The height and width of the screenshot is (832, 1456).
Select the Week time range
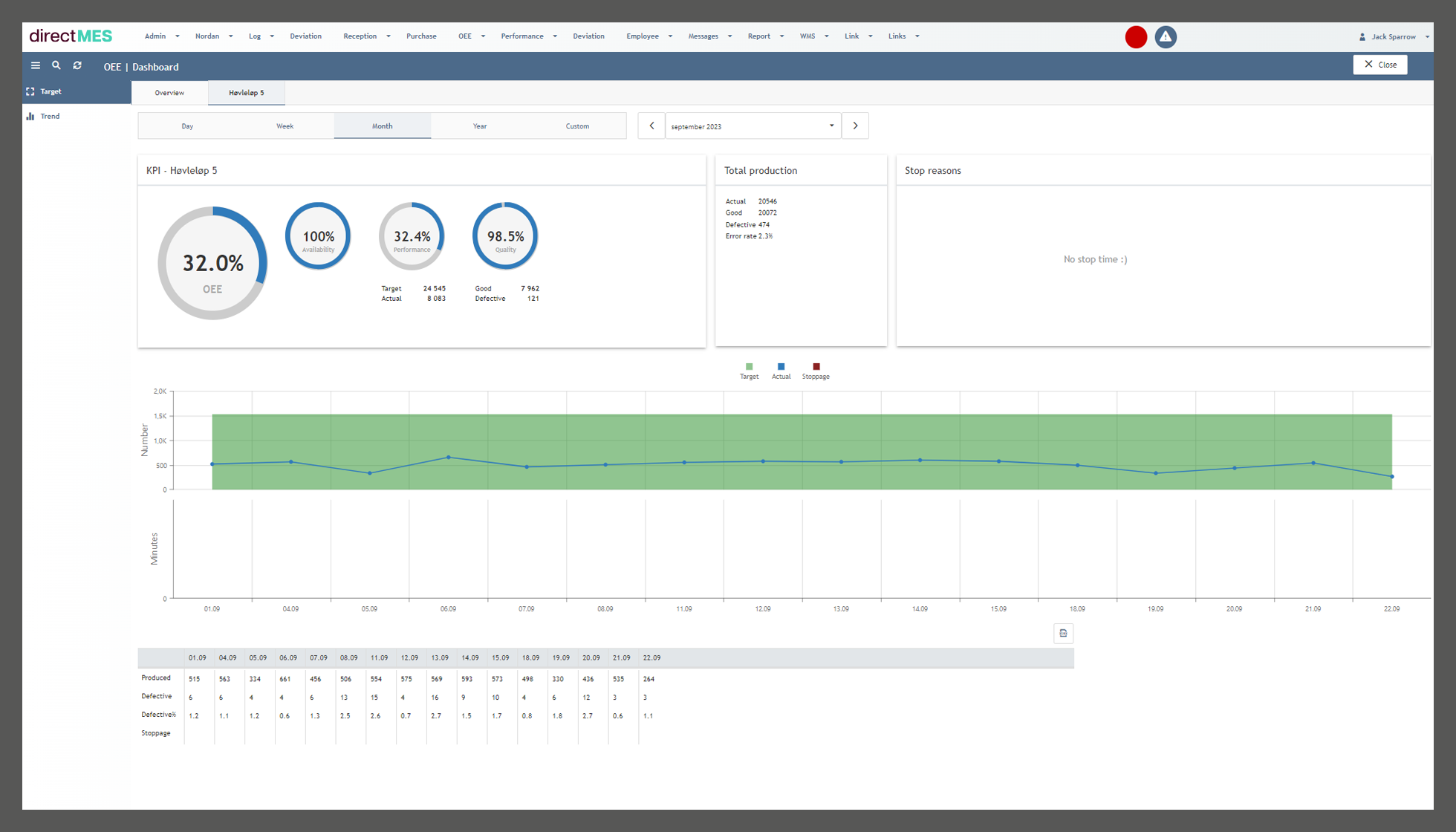(x=285, y=126)
